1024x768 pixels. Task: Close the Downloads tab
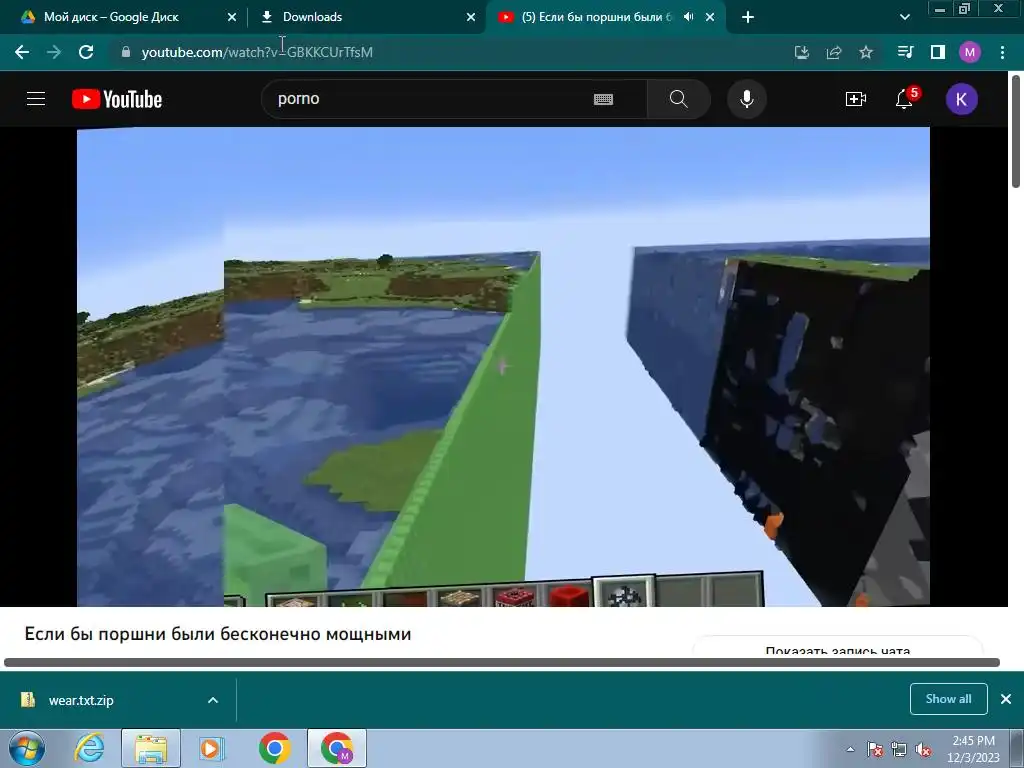(x=471, y=18)
